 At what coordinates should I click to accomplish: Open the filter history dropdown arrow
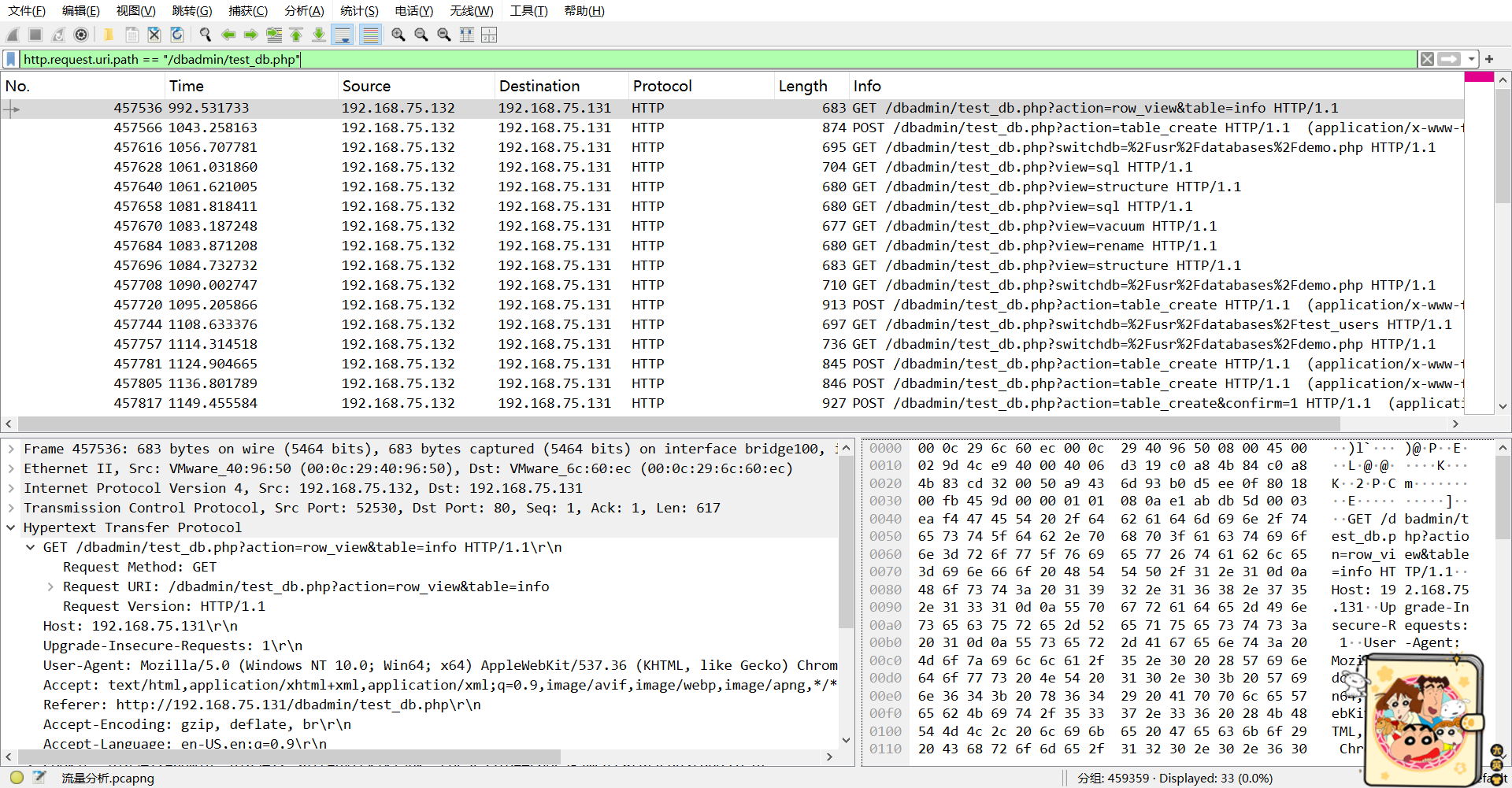[x=1470, y=59]
